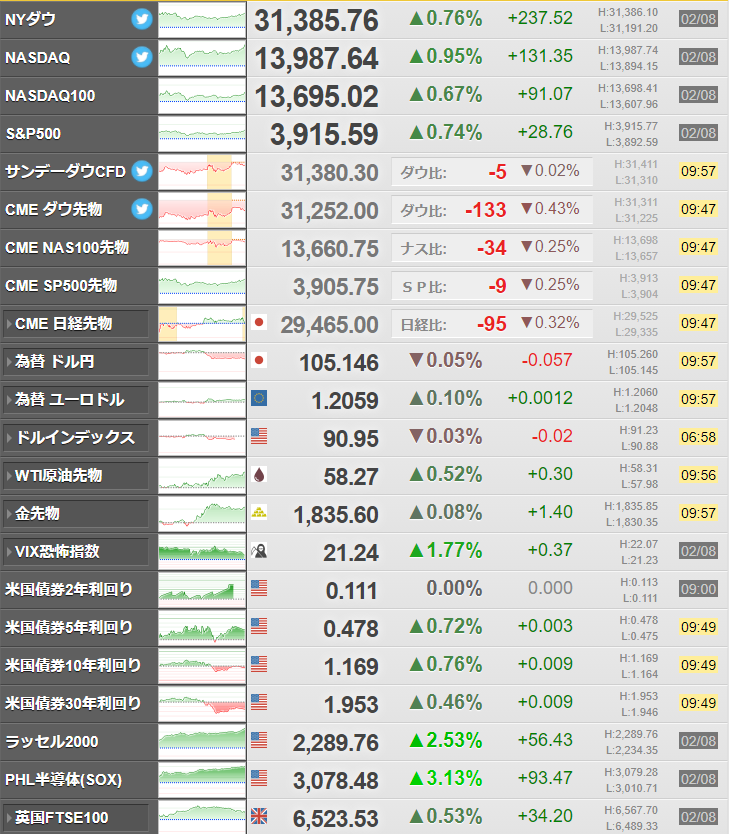Viewport: 729px width, 834px height.
Task: Expand the VIX恐怖指数 row
Action: point(76,552)
